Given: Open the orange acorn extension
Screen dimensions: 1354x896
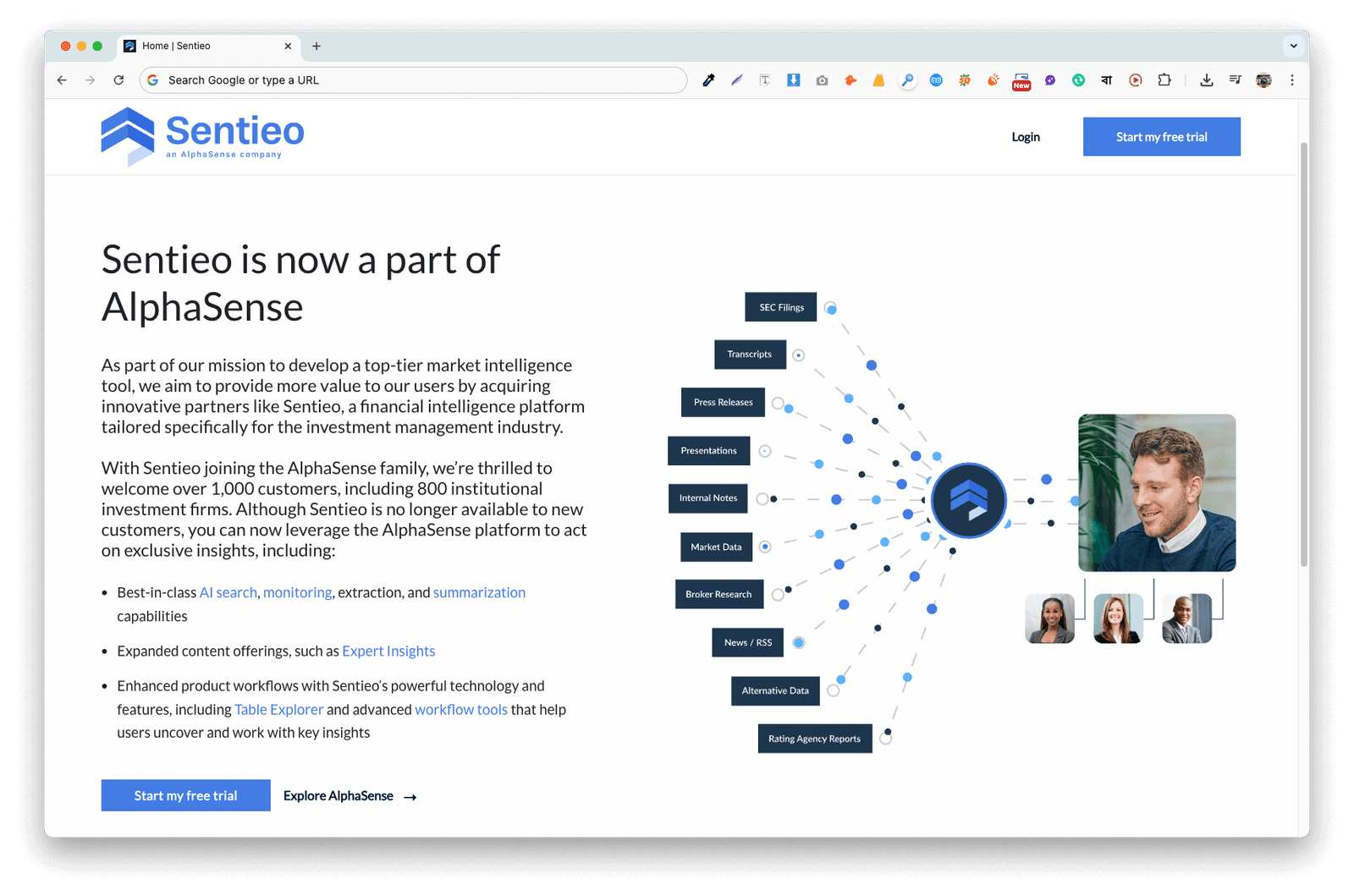Looking at the screenshot, I should [x=993, y=80].
